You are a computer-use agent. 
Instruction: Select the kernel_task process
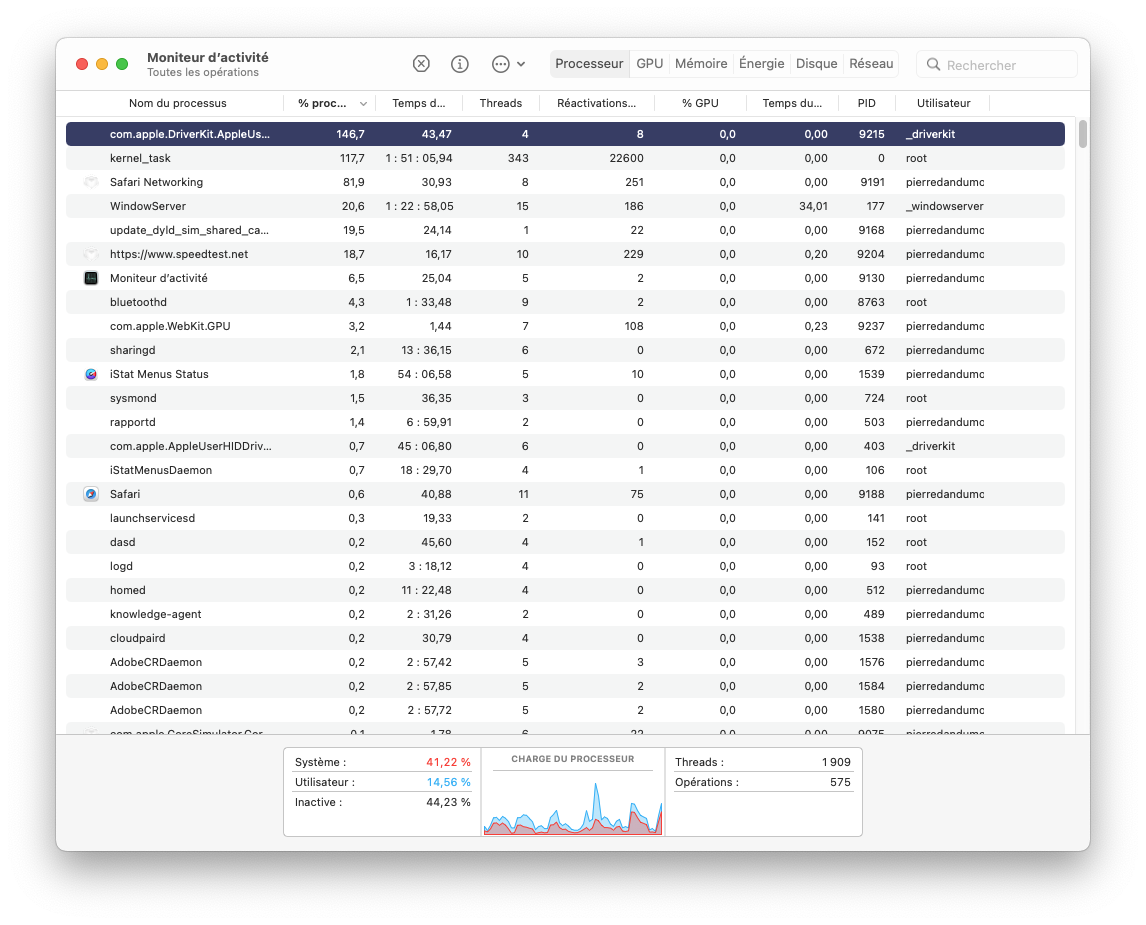pyautogui.click(x=565, y=159)
